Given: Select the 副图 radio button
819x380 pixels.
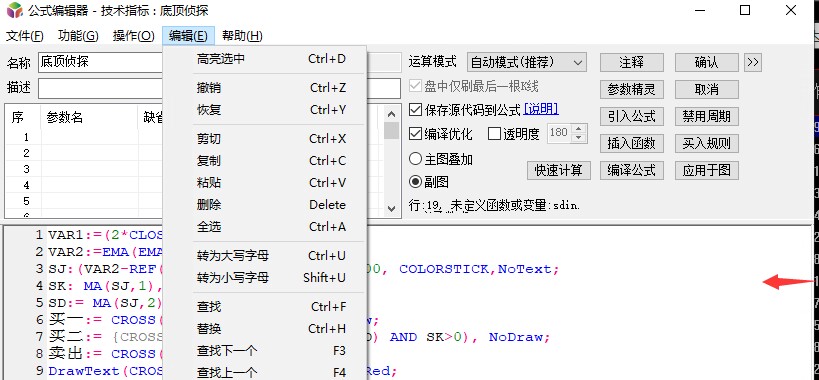Looking at the screenshot, I should coord(415,182).
